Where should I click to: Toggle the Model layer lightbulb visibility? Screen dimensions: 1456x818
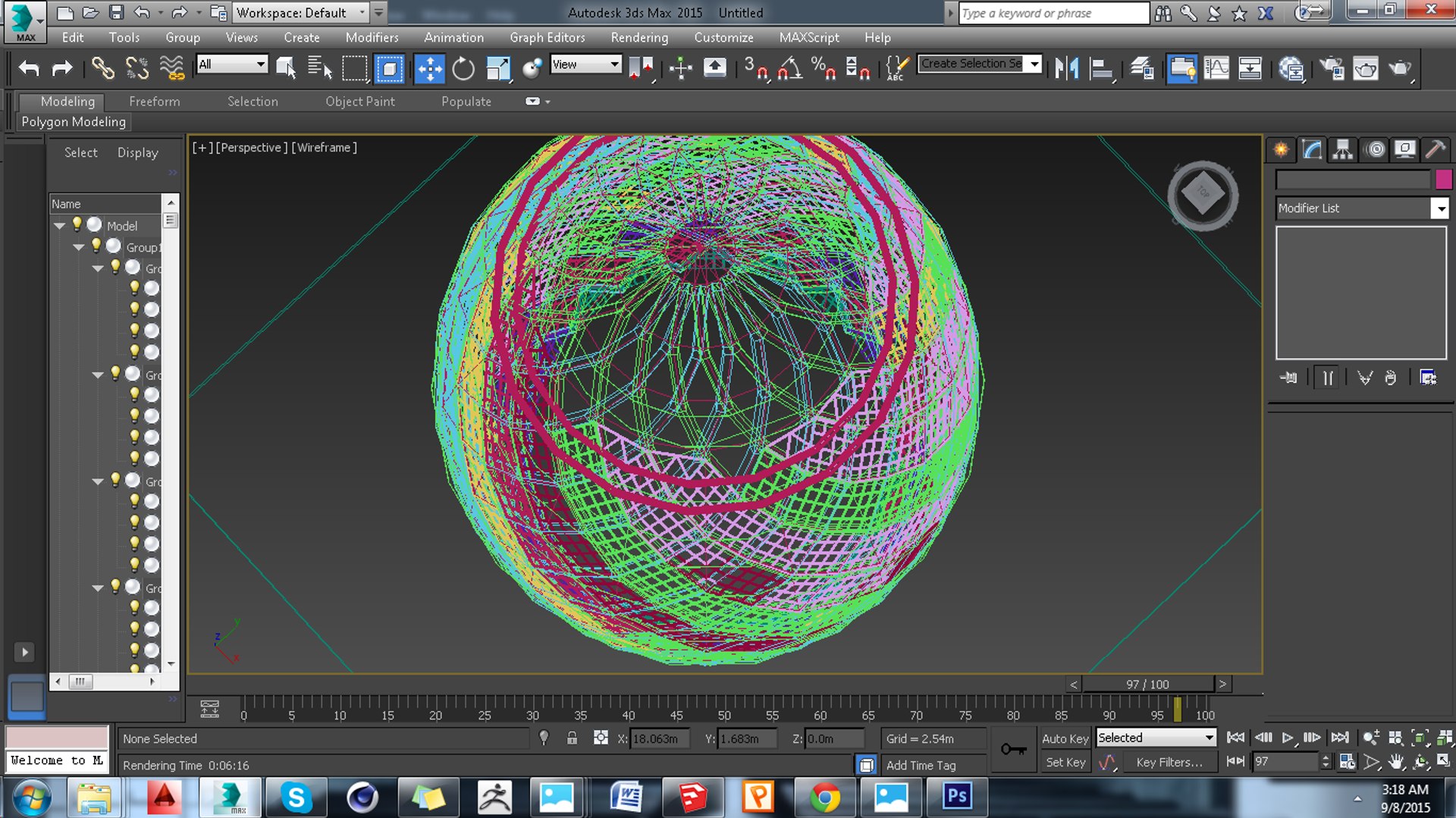click(77, 224)
